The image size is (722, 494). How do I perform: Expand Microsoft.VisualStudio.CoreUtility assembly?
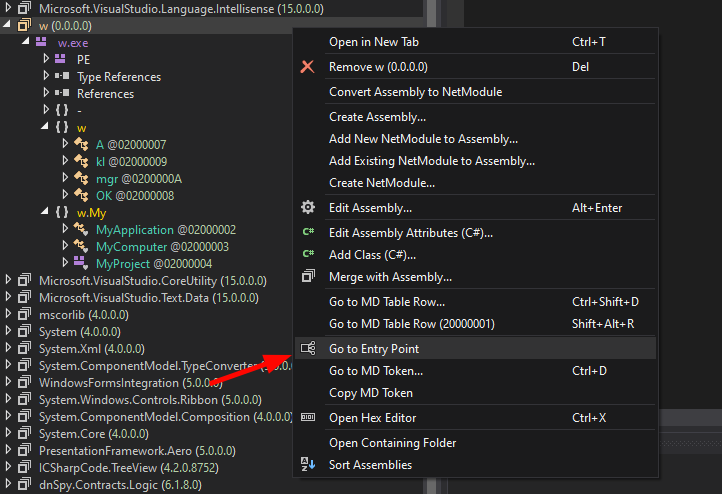click(8, 279)
